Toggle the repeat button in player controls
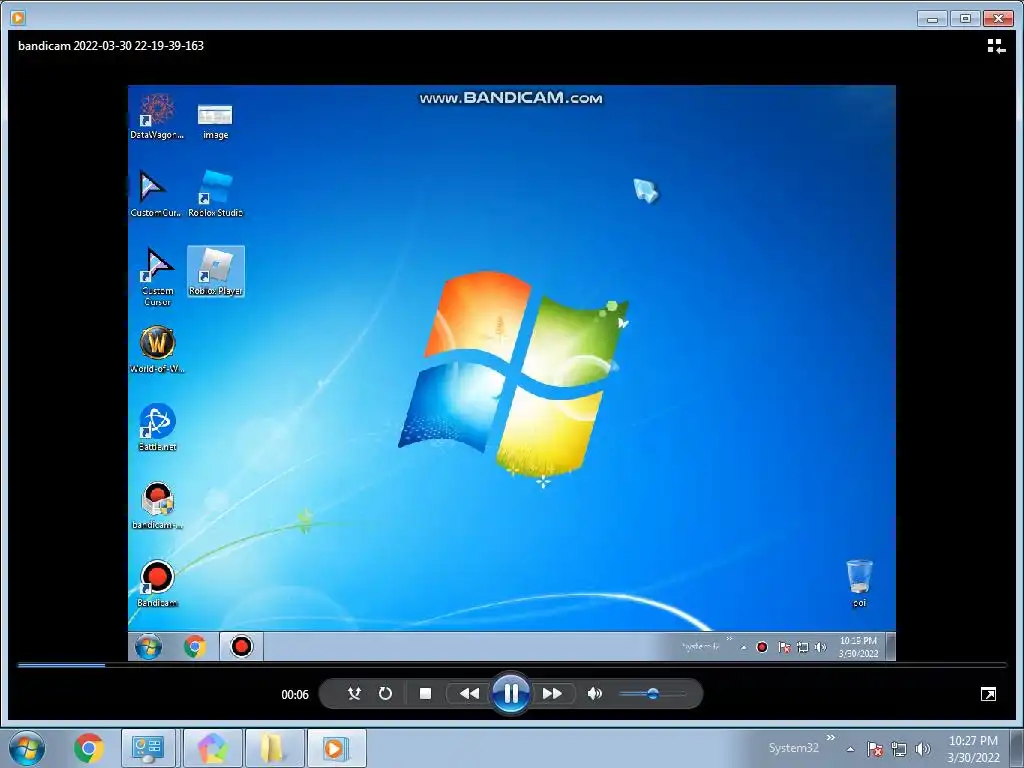 (385, 694)
